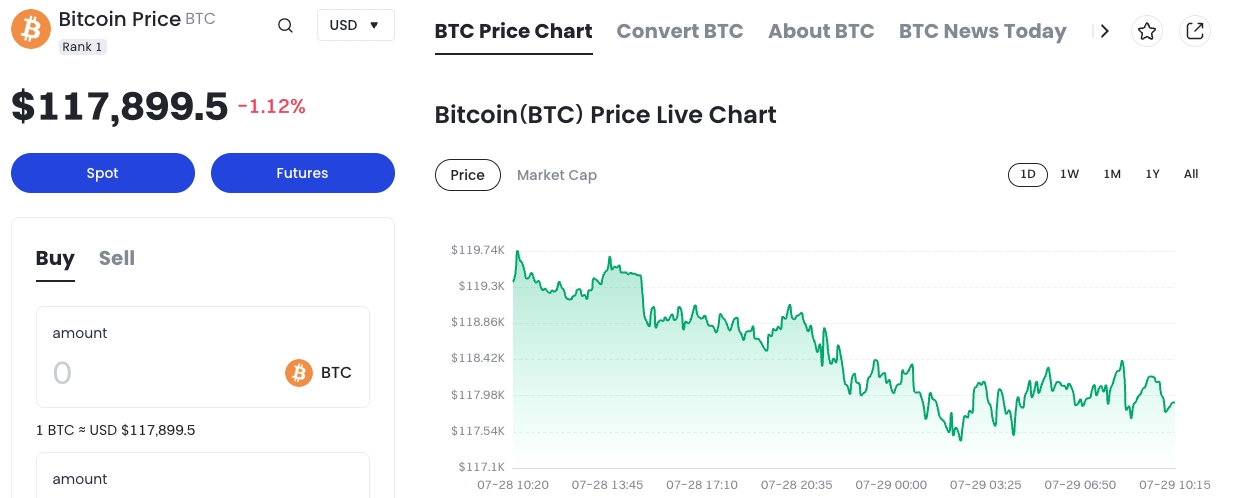Open the USD currency dropdown
The height and width of the screenshot is (498, 1241).
coord(355,25)
